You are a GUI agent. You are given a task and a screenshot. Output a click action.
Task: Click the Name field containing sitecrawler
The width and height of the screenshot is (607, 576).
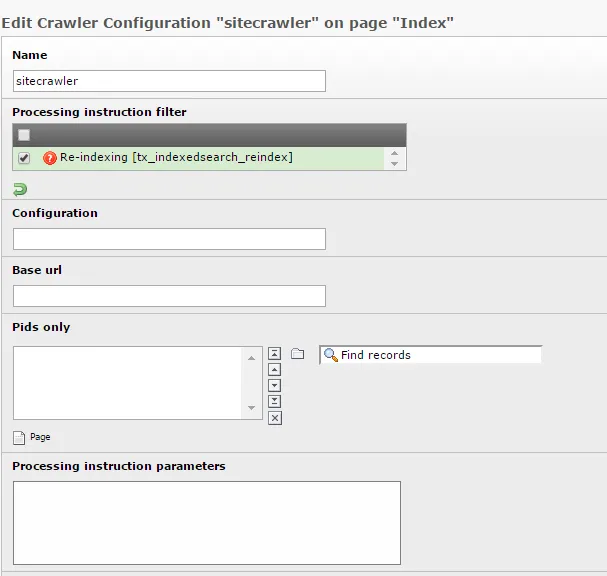tap(169, 81)
